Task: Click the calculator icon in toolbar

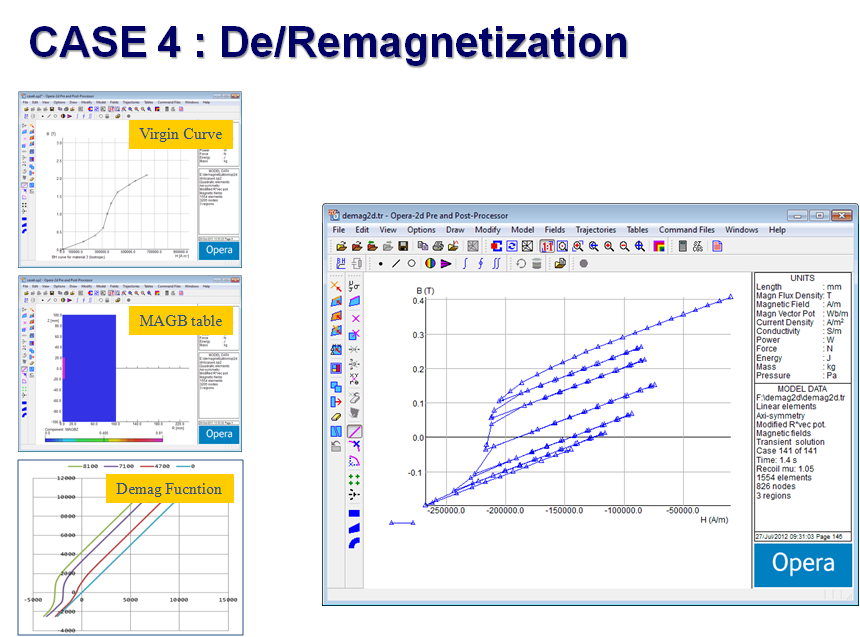Action: click(684, 246)
